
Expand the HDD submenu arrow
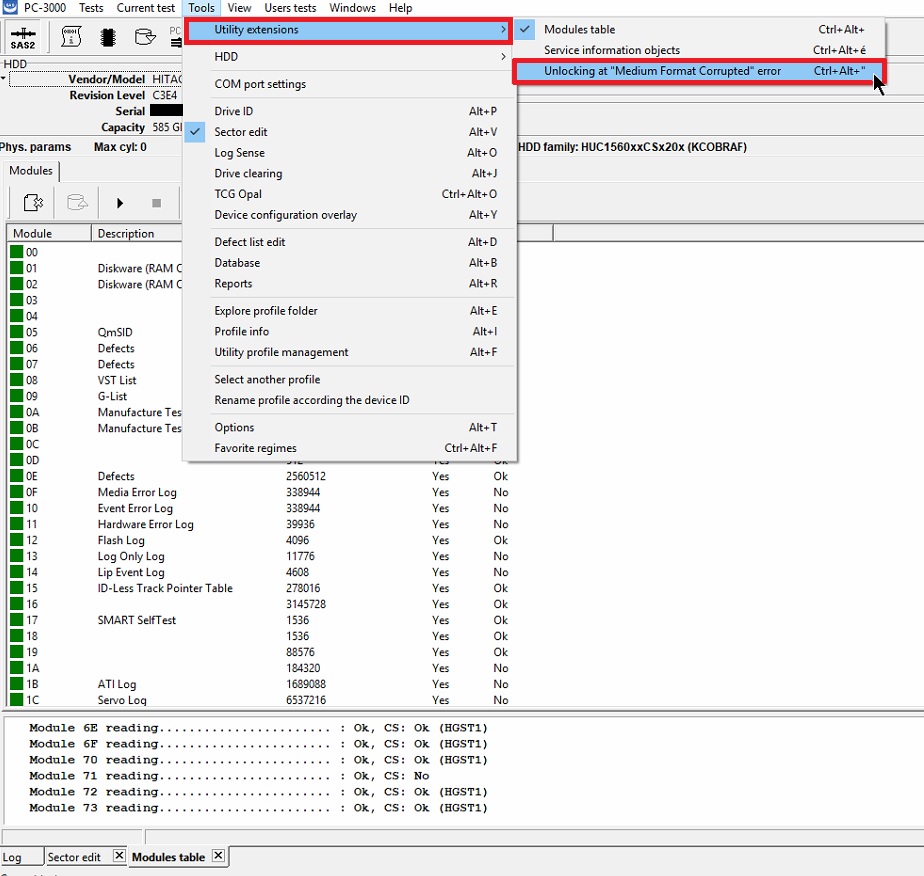click(503, 57)
